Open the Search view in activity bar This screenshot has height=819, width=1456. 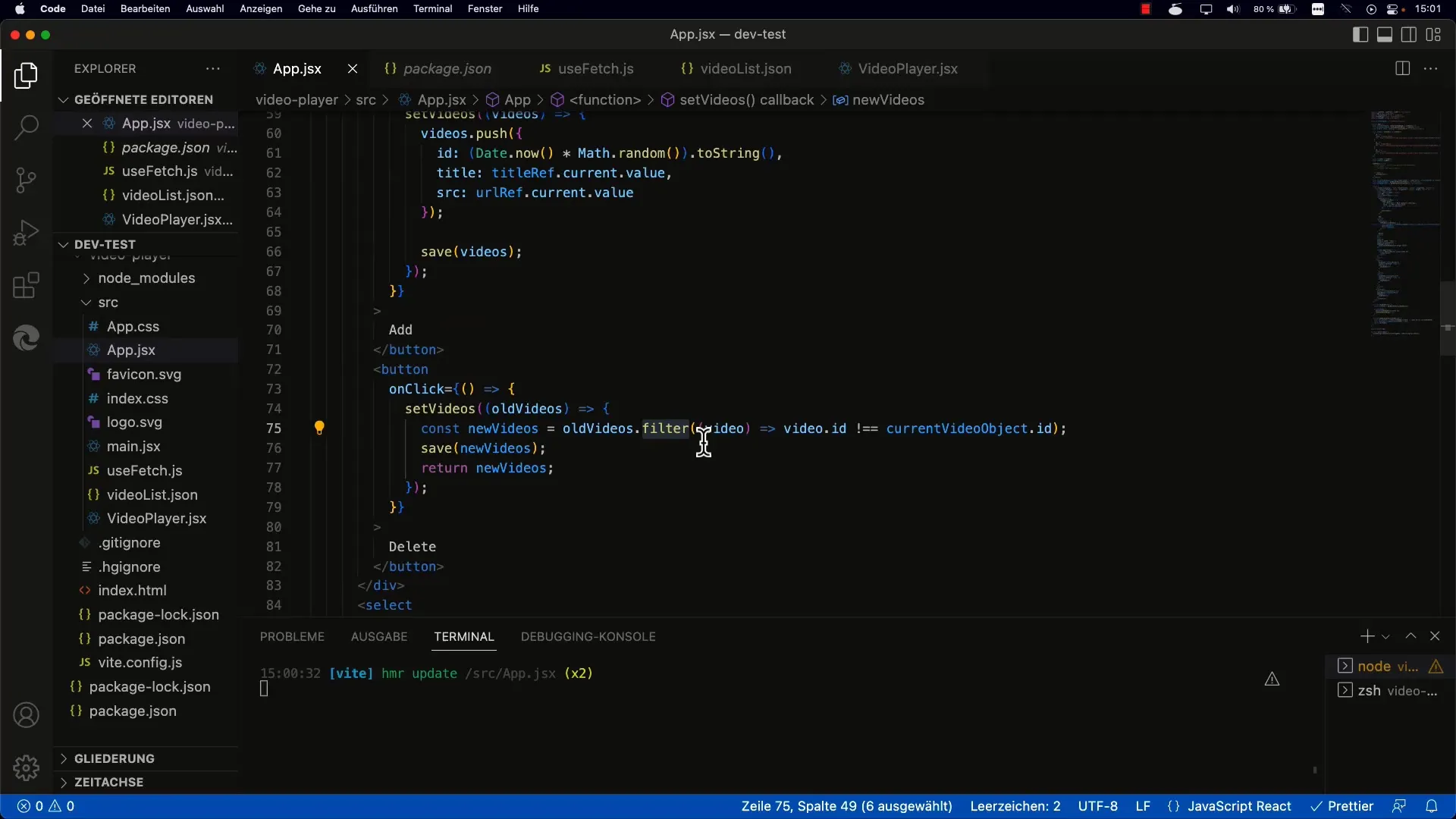coord(26,127)
